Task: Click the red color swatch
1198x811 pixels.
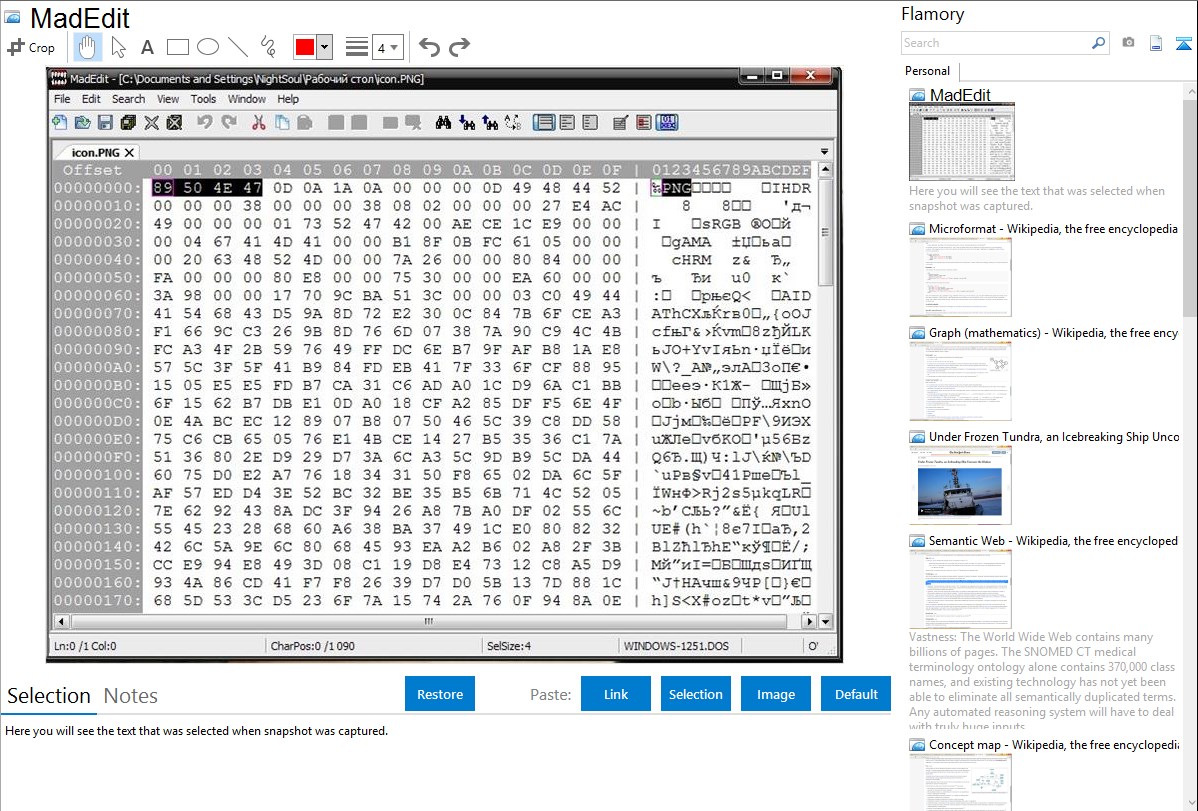Action: (x=305, y=47)
